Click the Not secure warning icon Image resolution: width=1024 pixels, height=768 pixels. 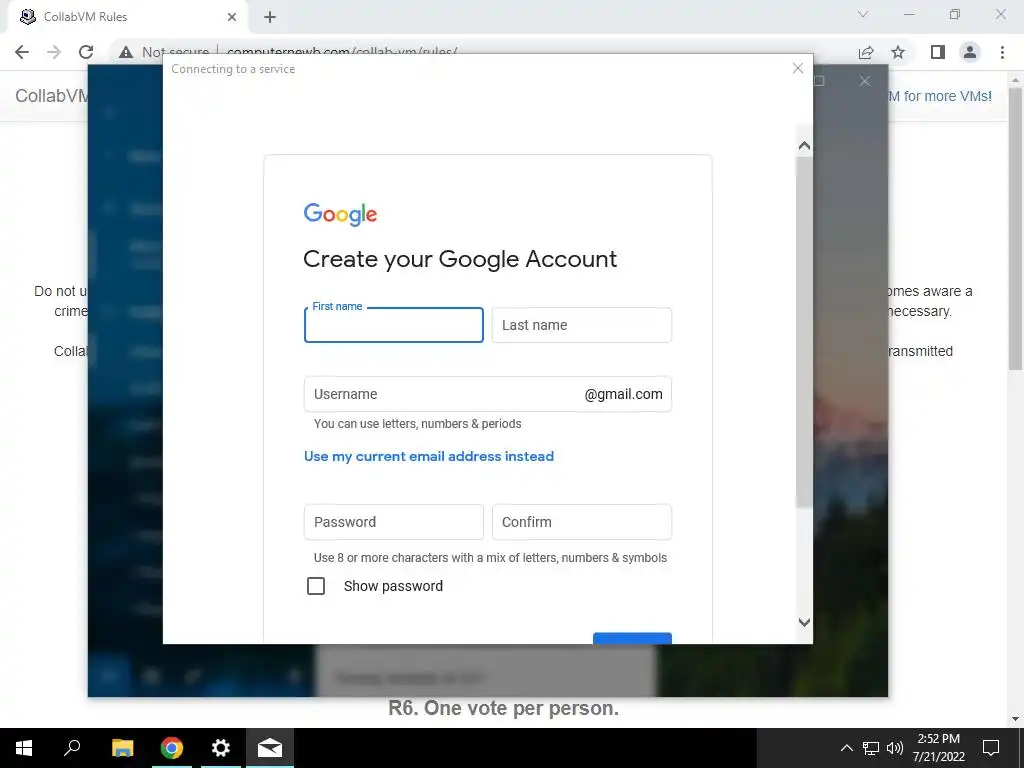126,52
